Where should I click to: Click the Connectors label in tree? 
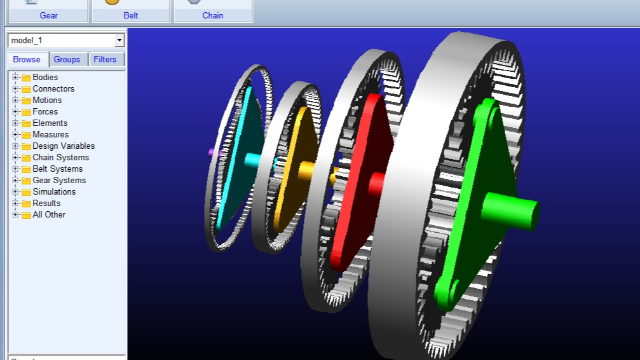pyautogui.click(x=53, y=89)
